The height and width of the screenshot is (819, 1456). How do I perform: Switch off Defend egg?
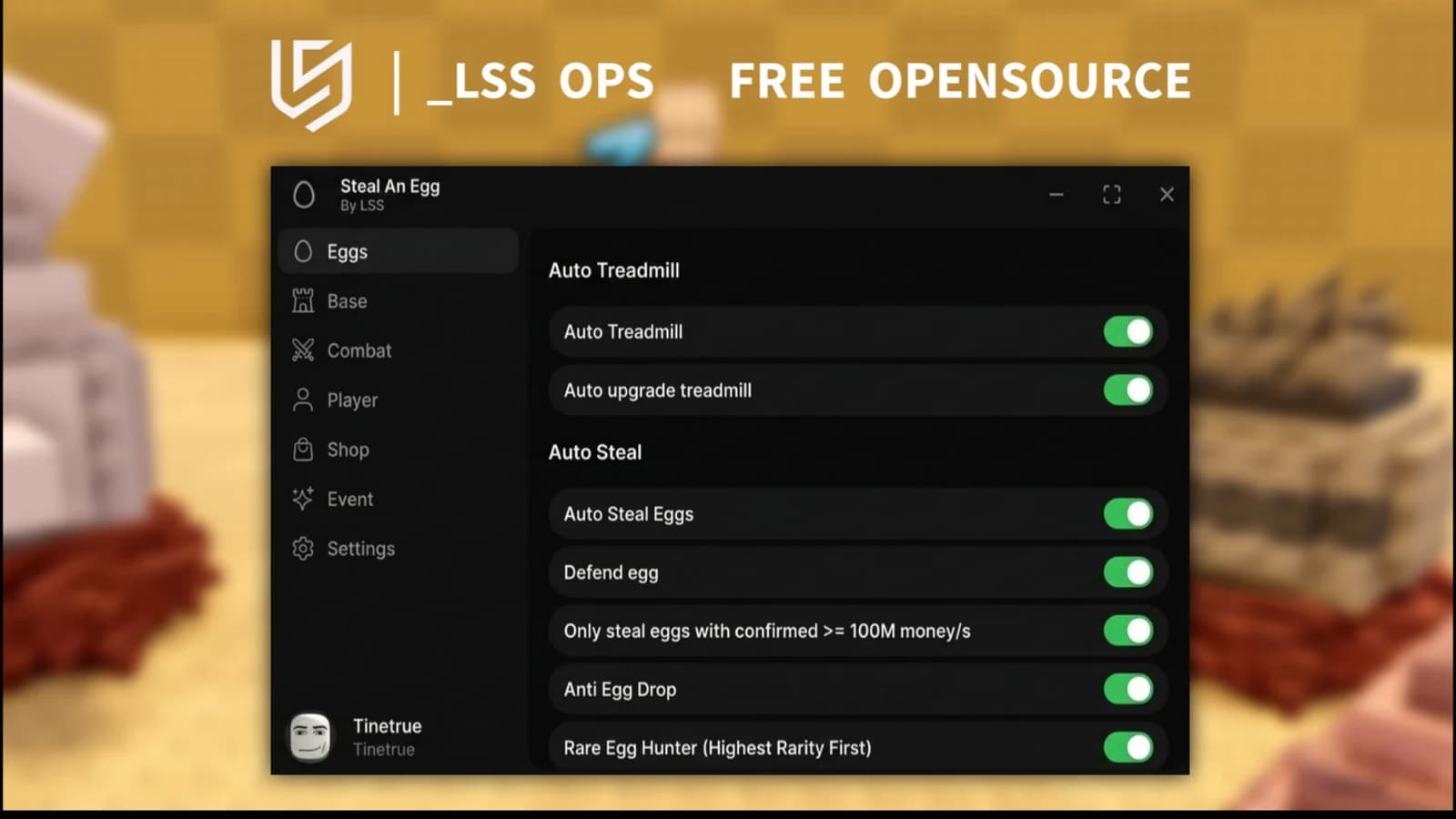(x=1128, y=572)
